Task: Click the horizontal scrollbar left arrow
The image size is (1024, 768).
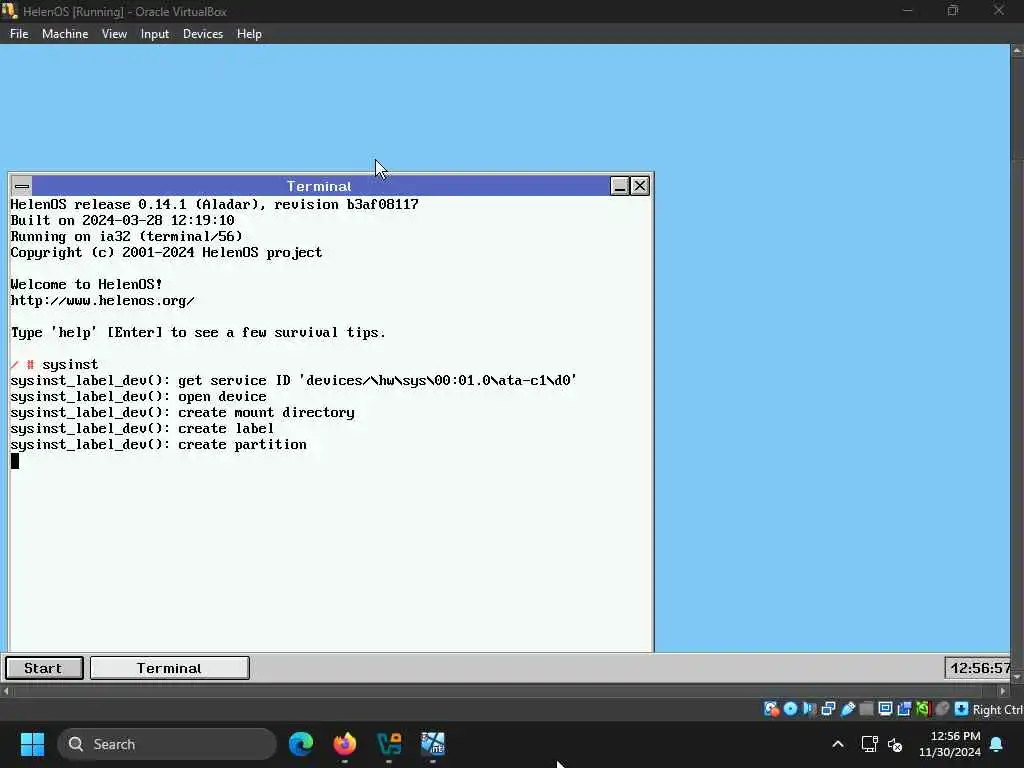Action: pyautogui.click(x=6, y=690)
